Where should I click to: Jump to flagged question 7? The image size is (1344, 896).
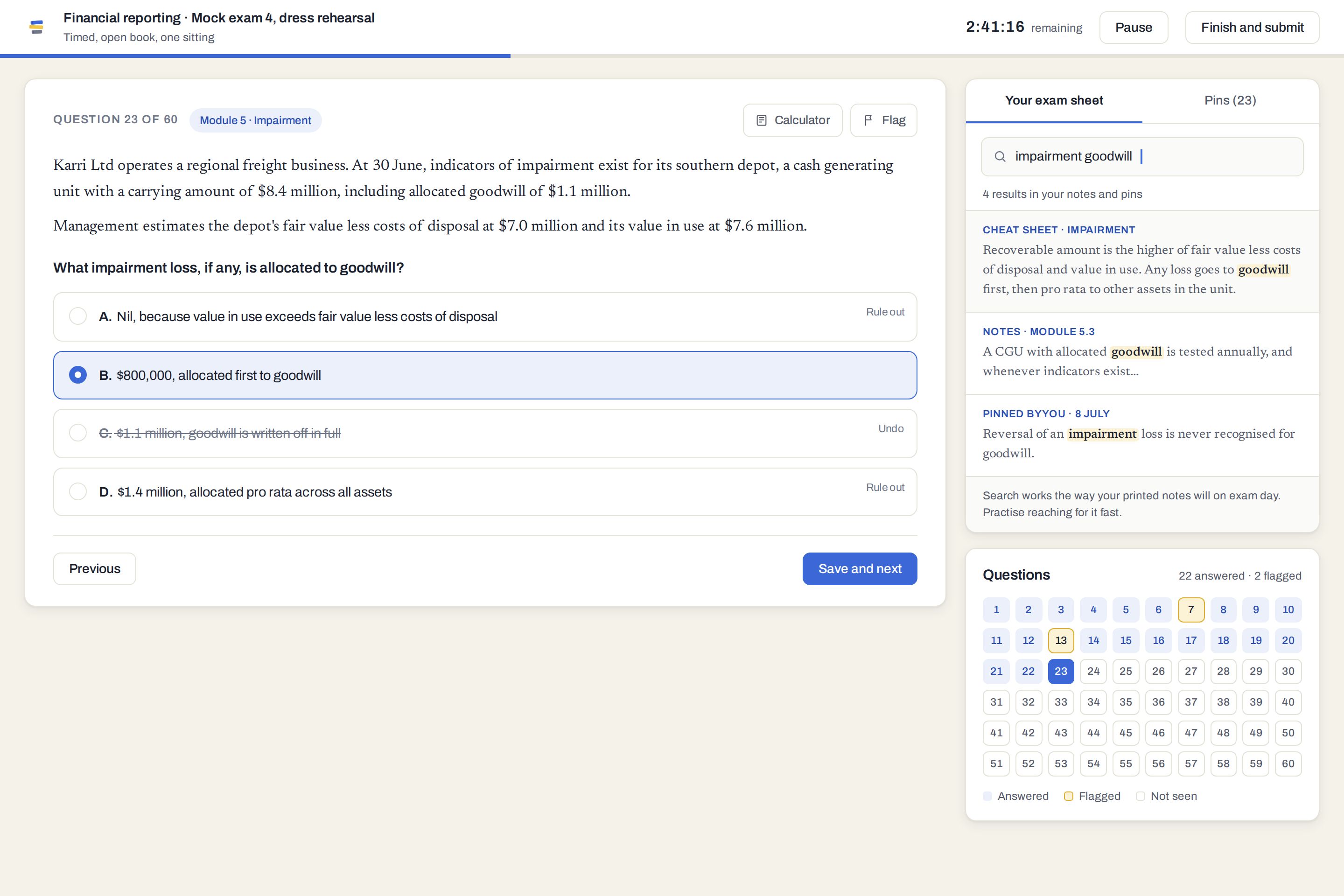(1191, 610)
